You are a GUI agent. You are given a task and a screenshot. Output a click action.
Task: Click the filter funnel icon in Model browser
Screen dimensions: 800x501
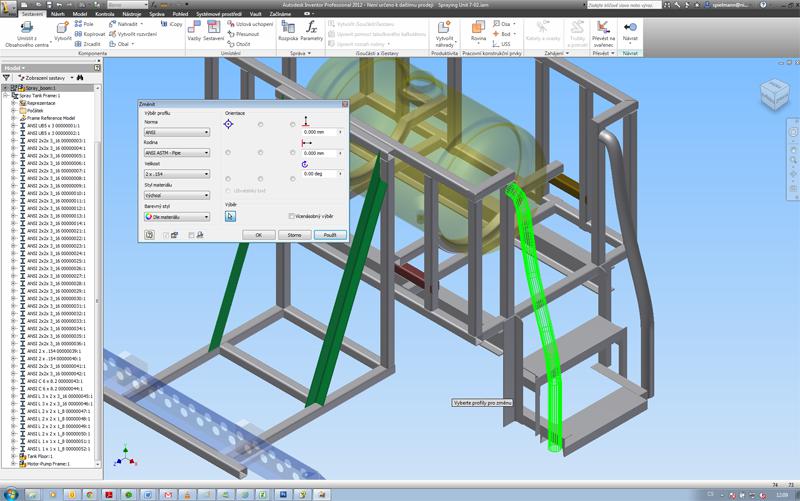pos(7,77)
